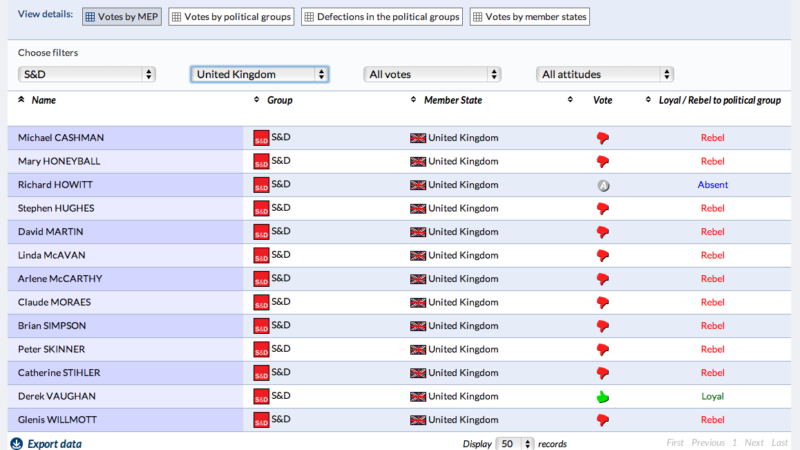
Task: Click the Export data download icon
Action: (16, 444)
